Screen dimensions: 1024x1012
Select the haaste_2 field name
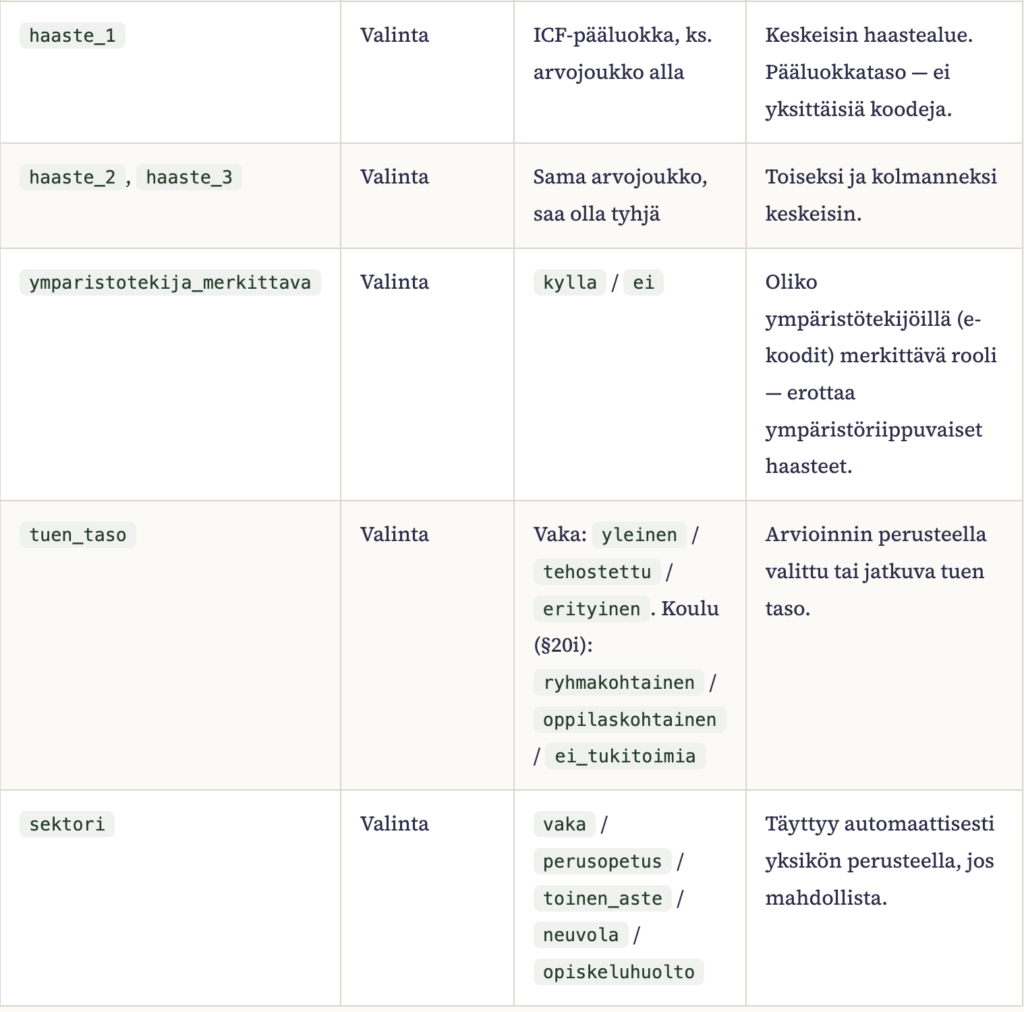72,177
